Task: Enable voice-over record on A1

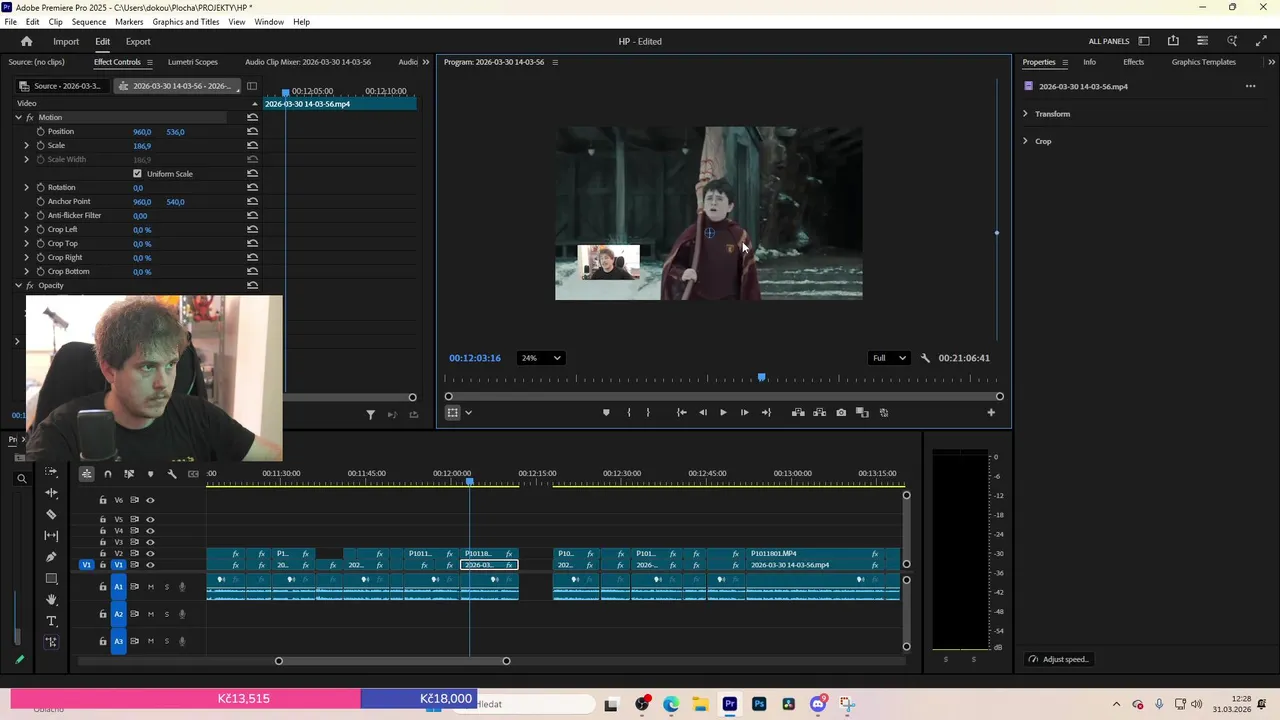Action: coord(182,587)
